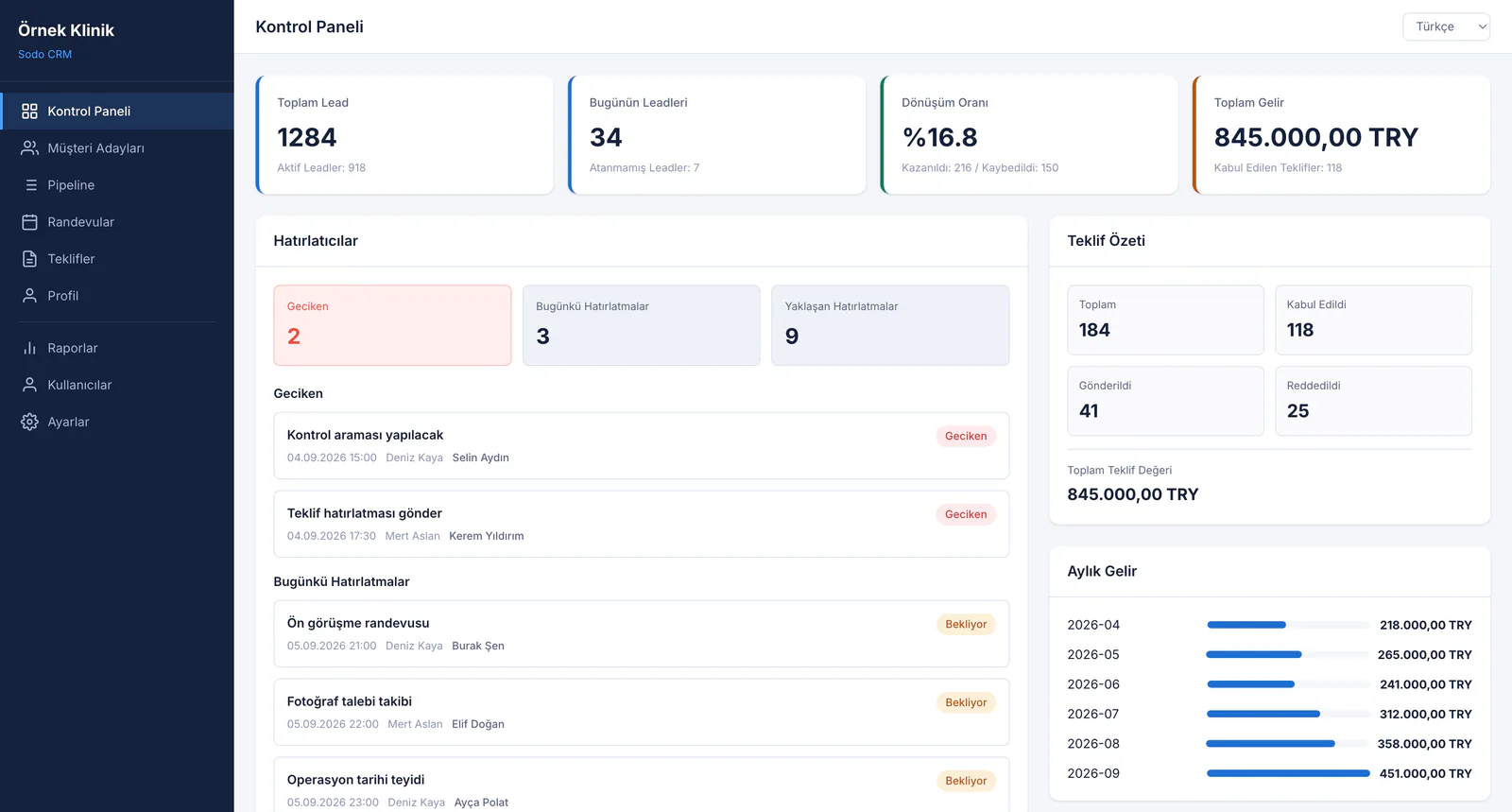1512x812 pixels.
Task: Click the 2026-09 revenue progress bar
Action: [1288, 773]
